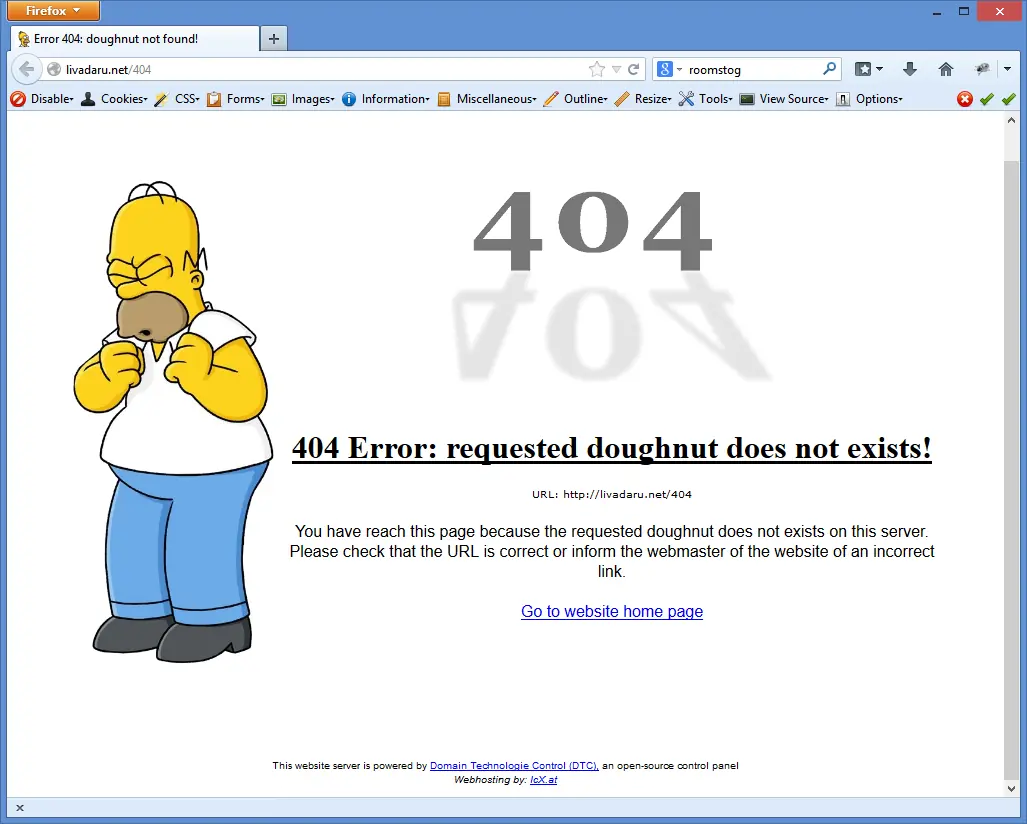Open the Domain Technologie Control (DTC) link

514,766
